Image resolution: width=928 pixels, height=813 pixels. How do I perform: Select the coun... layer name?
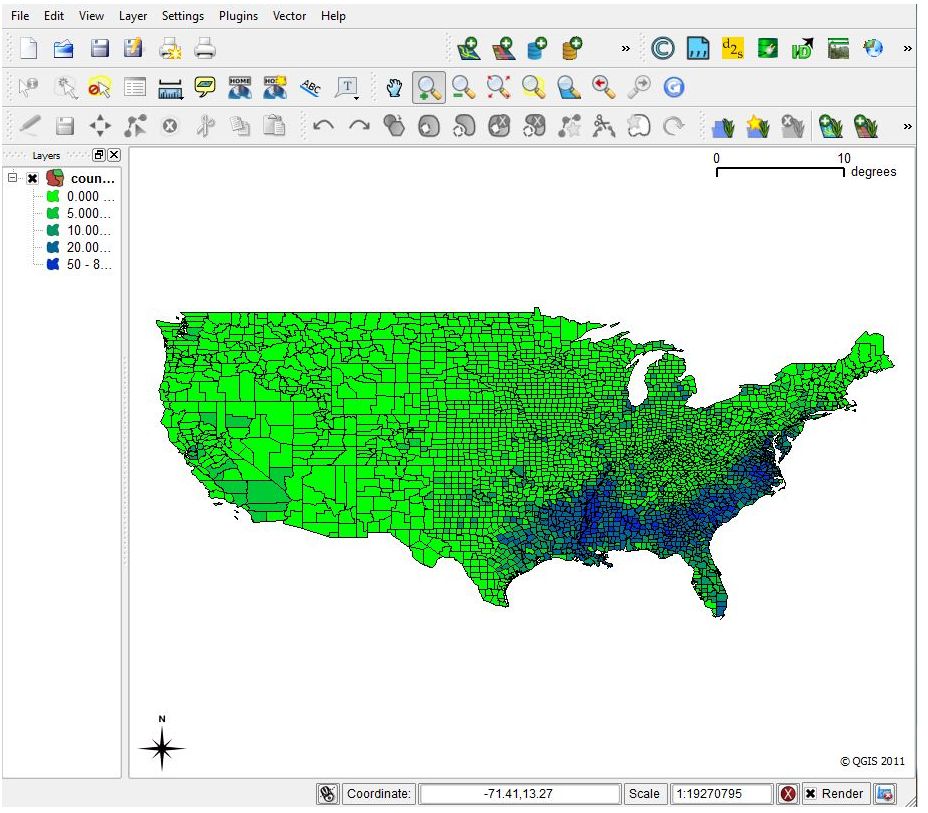click(x=92, y=178)
